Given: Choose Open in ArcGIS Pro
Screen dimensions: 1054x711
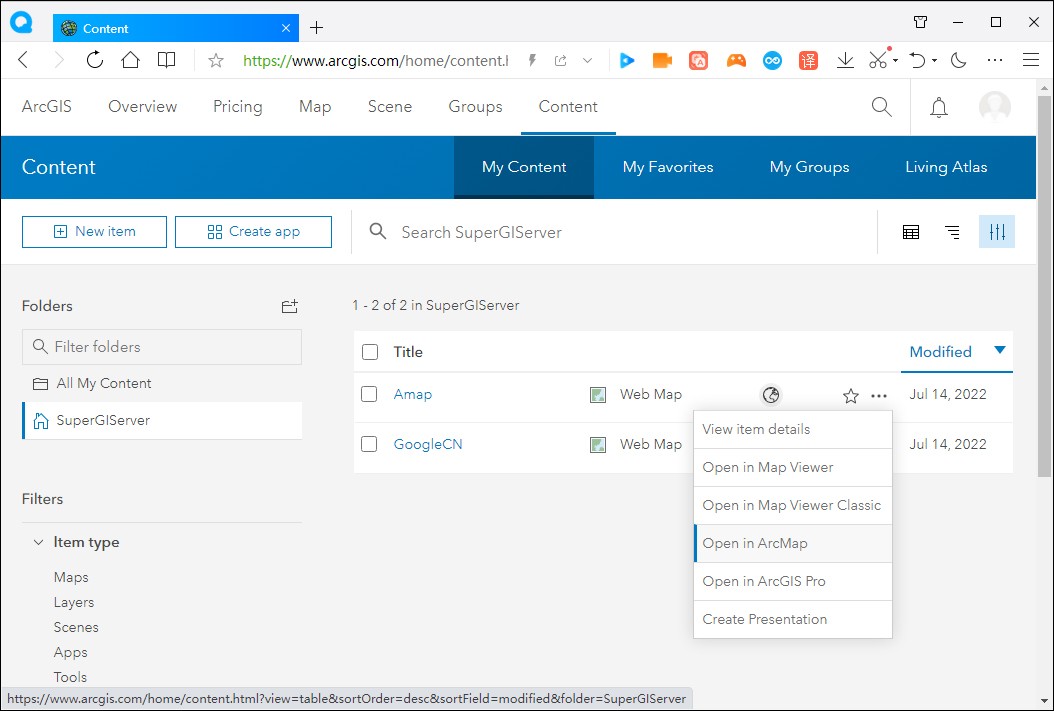Looking at the screenshot, I should 793,581.
